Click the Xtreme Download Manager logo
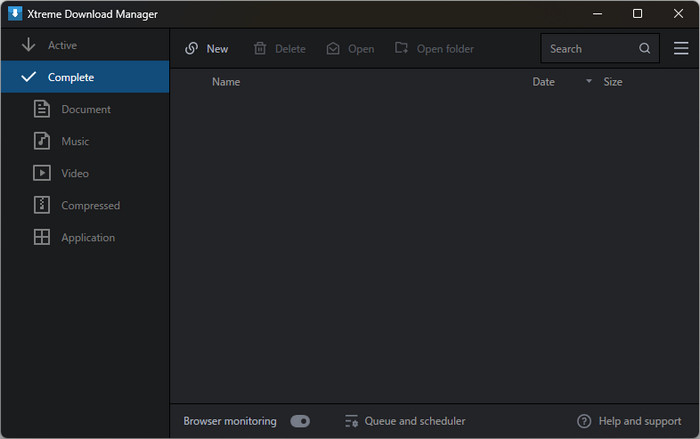Screen dimensions: 700x439 [x=15, y=13]
